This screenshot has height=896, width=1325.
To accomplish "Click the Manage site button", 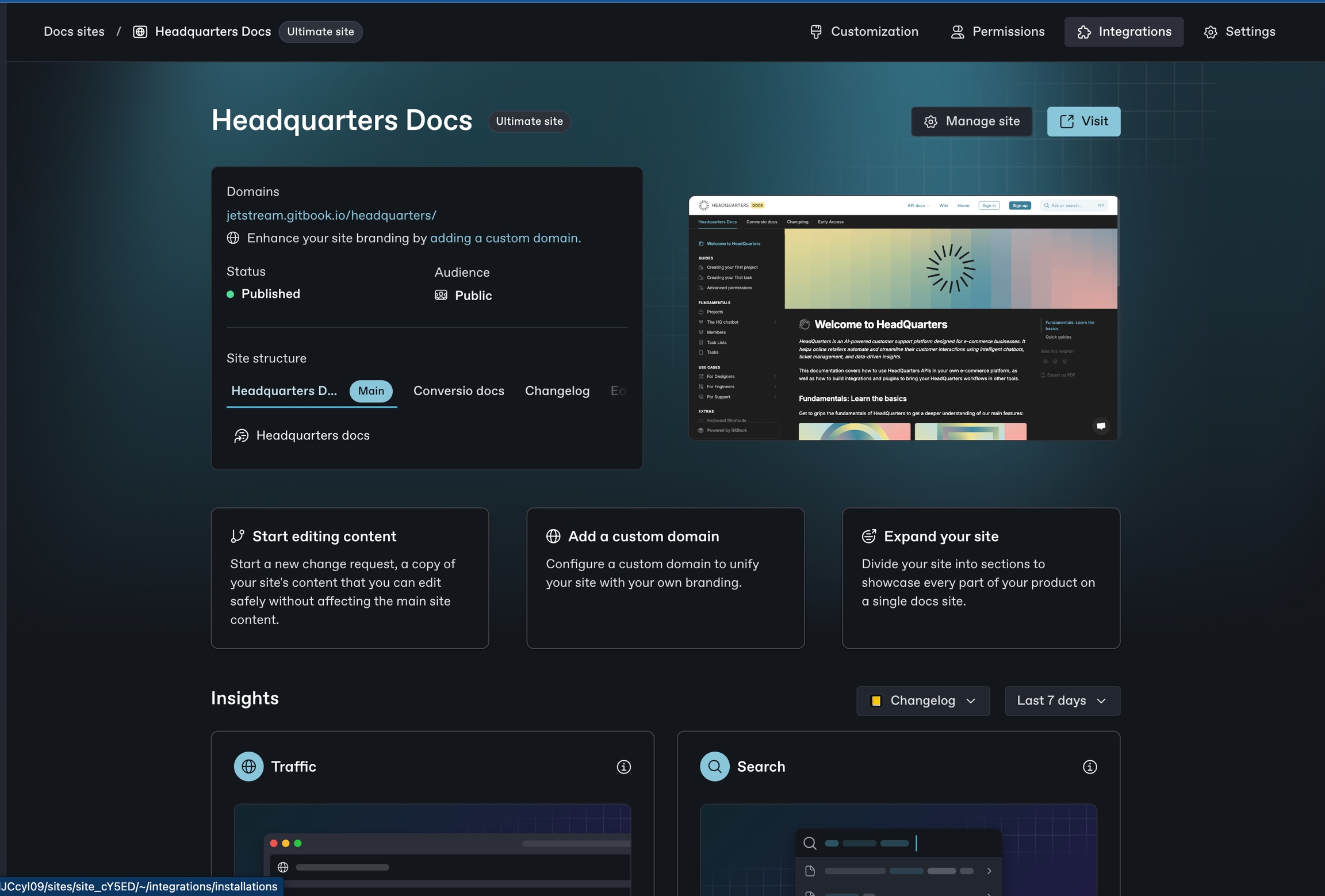I will [x=971, y=121].
